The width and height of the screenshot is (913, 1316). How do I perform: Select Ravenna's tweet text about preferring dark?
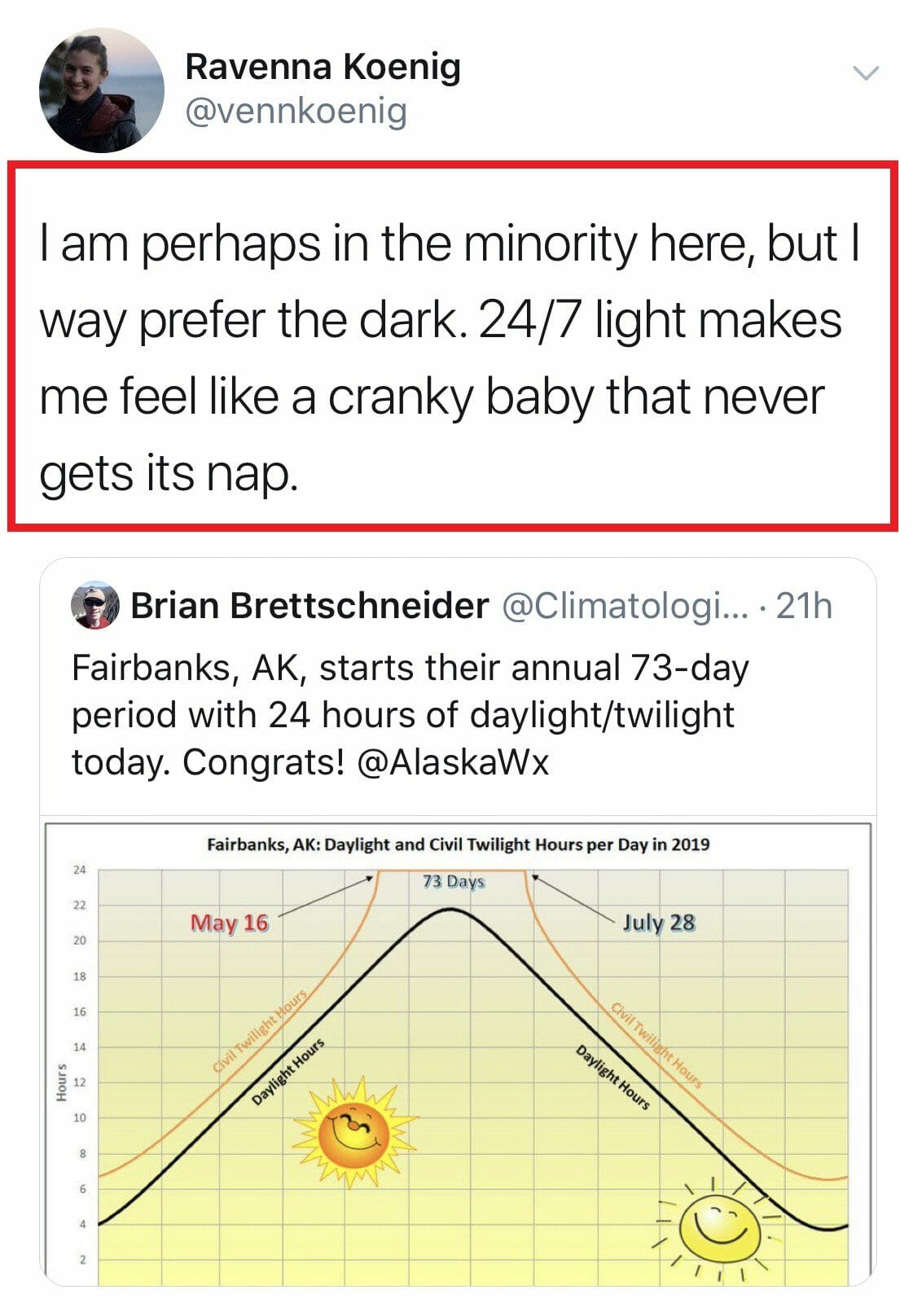click(x=450, y=358)
